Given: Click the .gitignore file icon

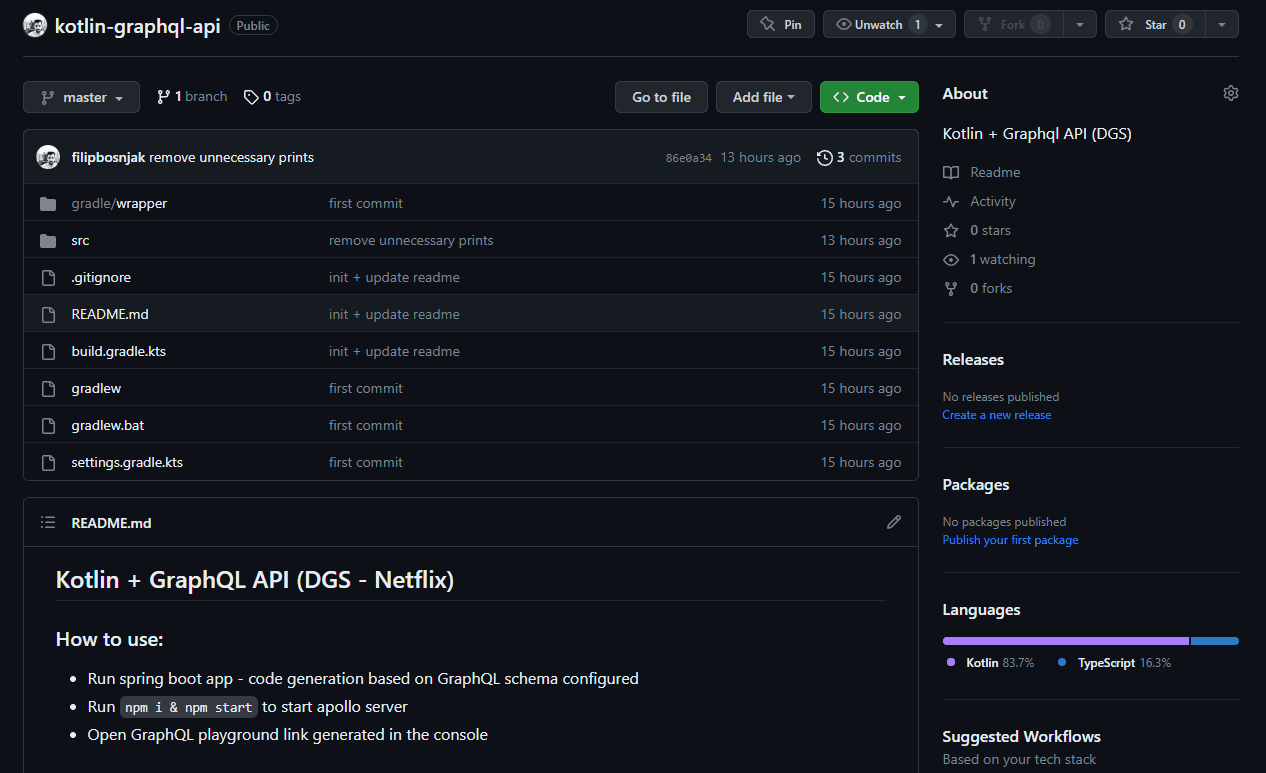Looking at the screenshot, I should 48,277.
